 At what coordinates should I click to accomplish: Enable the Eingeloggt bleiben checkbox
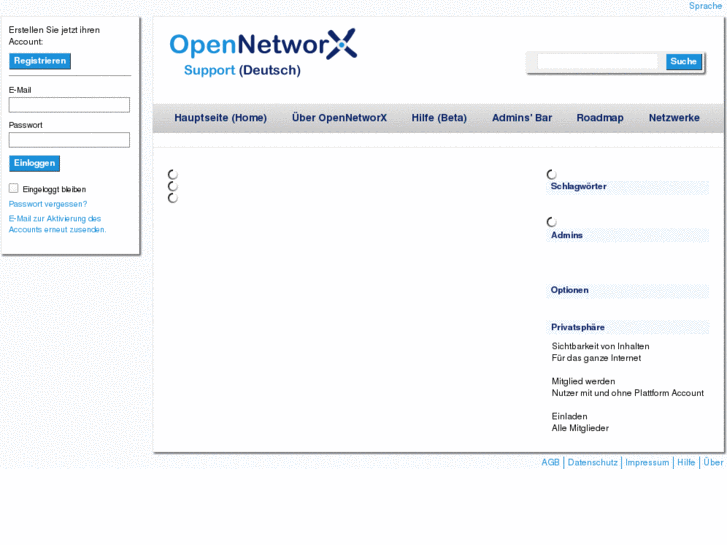(13, 188)
